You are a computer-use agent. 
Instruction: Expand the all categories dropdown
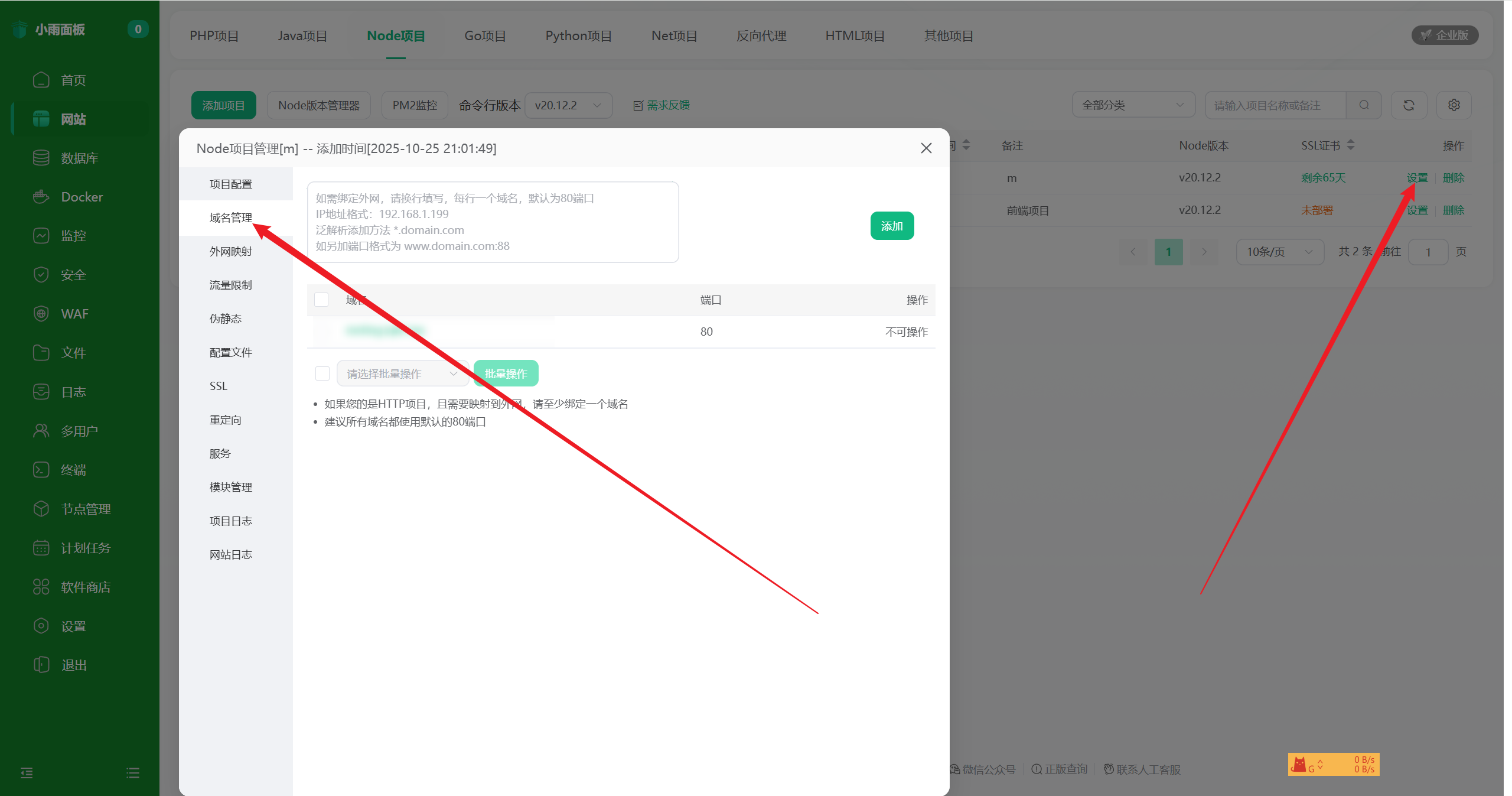(1133, 105)
